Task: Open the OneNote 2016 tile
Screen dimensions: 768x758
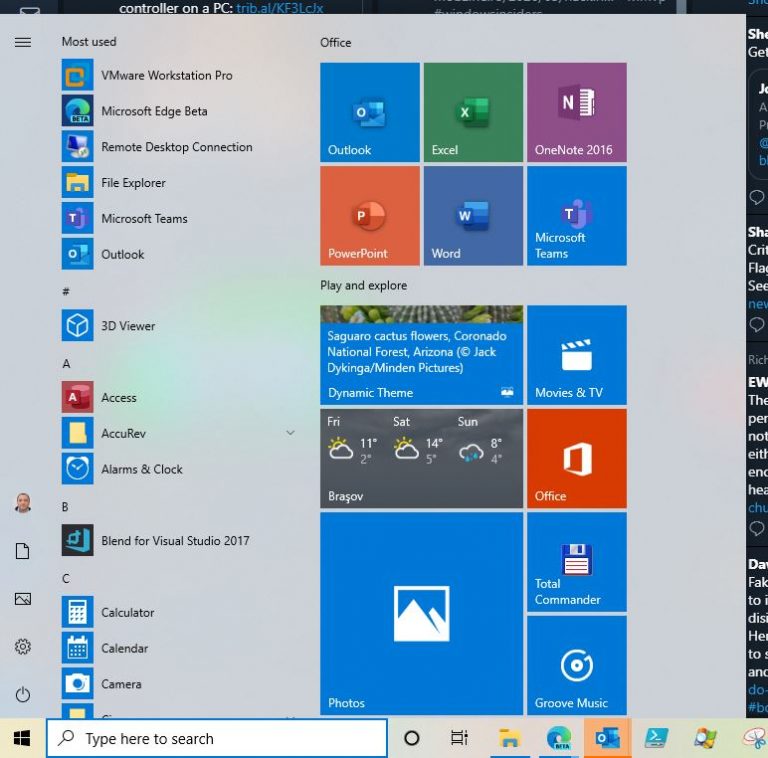Action: pyautogui.click(x=577, y=112)
